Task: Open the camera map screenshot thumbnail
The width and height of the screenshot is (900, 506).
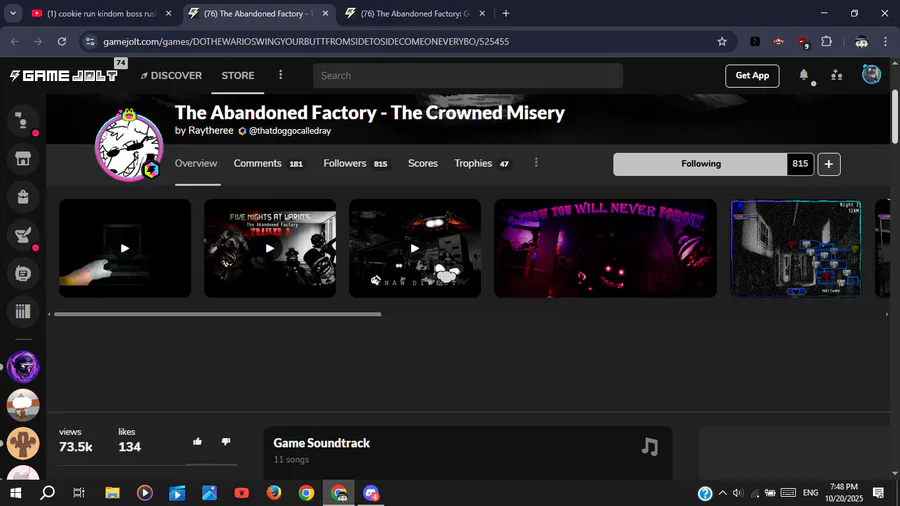Action: coord(796,248)
